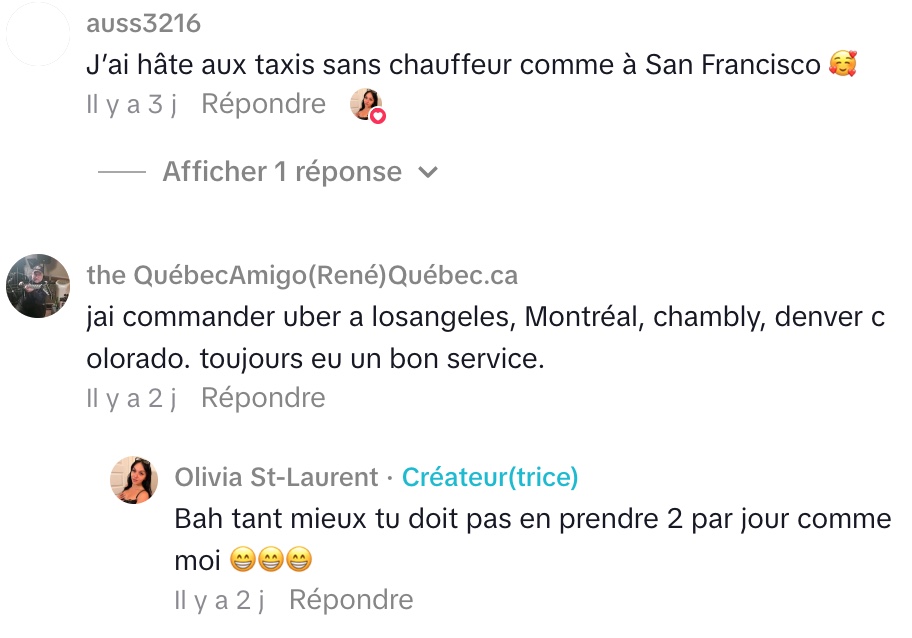Click the grinning emojis in Olivia's reply
The width and height of the screenshot is (912, 638).
pyautogui.click(x=270, y=562)
